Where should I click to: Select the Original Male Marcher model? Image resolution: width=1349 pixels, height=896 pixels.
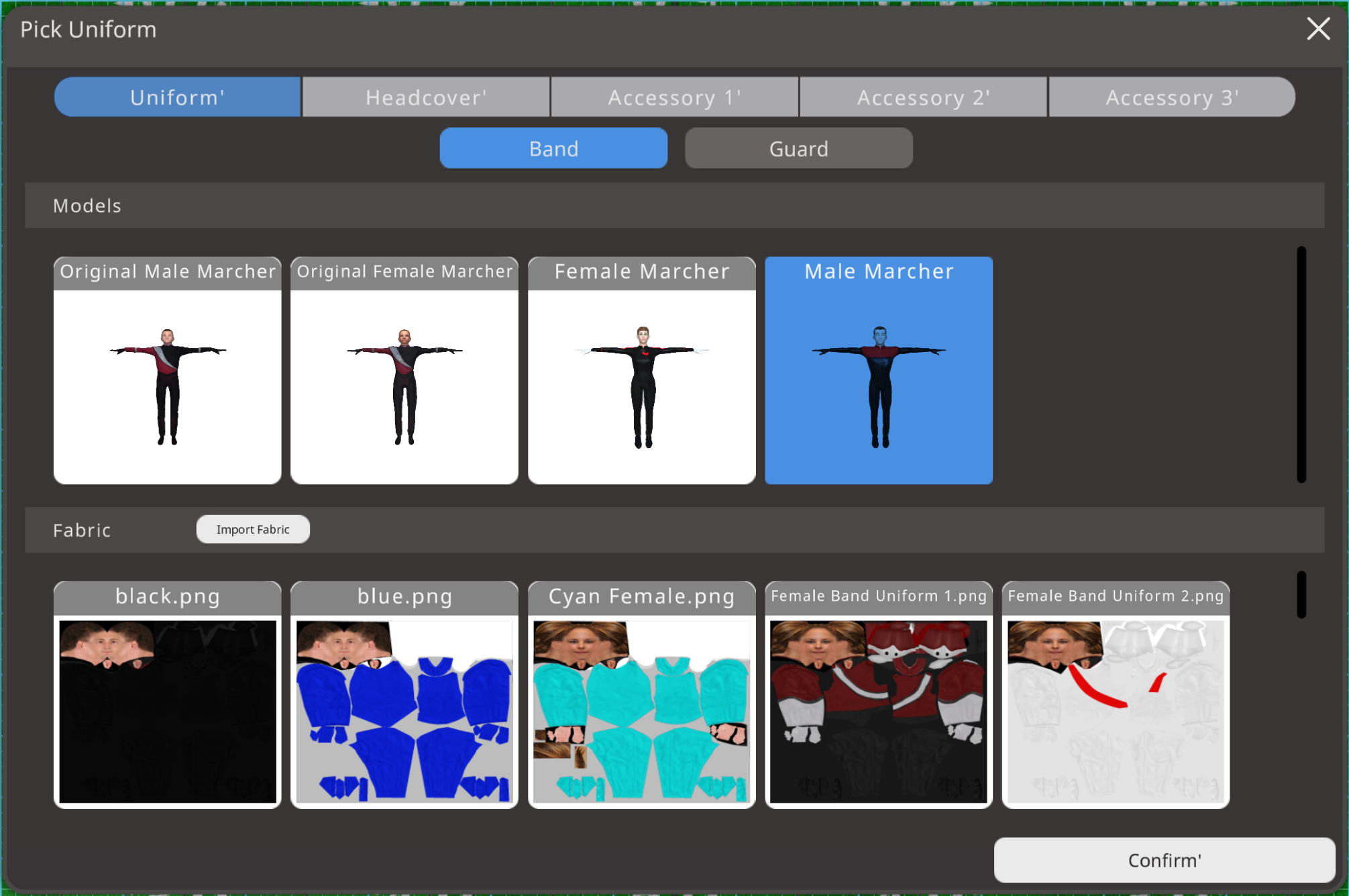pyautogui.click(x=167, y=370)
